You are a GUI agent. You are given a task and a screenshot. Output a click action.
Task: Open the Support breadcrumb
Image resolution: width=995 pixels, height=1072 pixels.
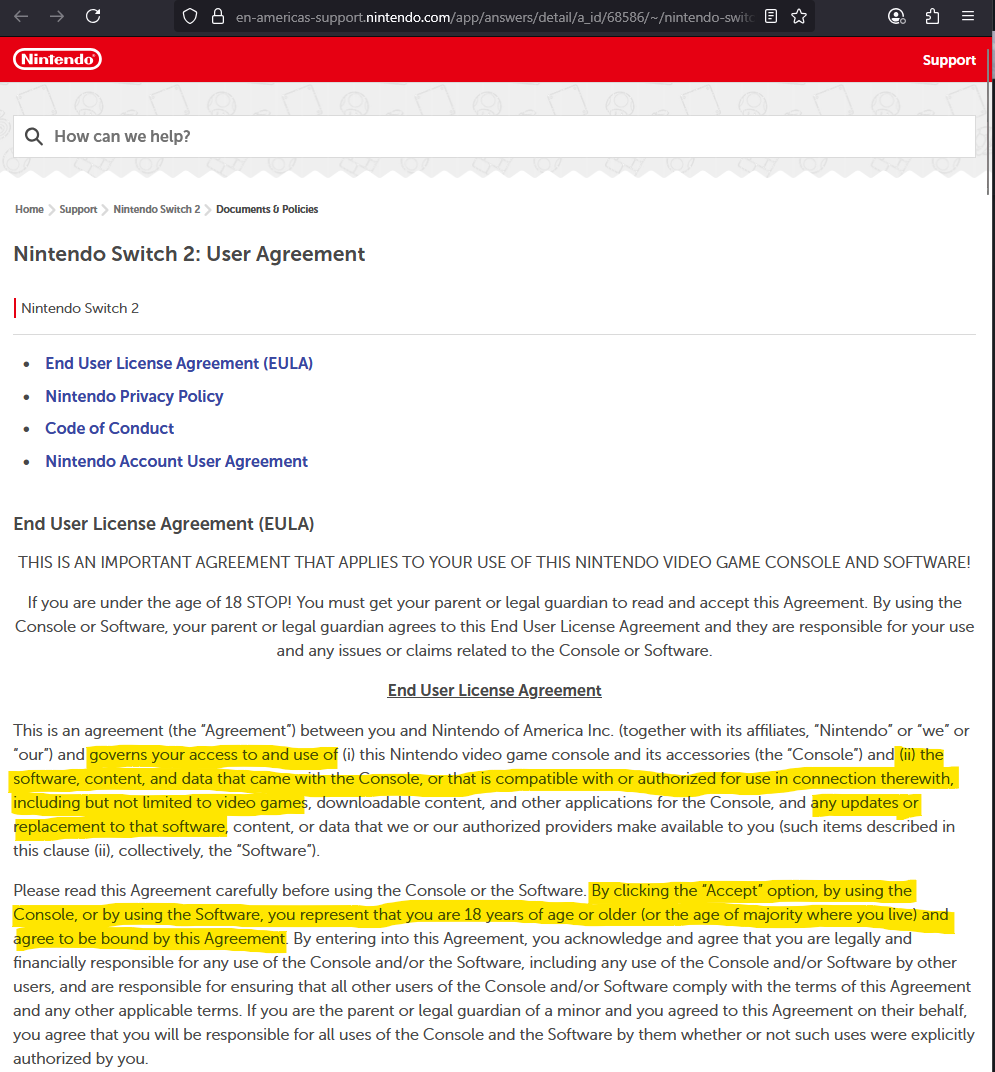tap(78, 209)
